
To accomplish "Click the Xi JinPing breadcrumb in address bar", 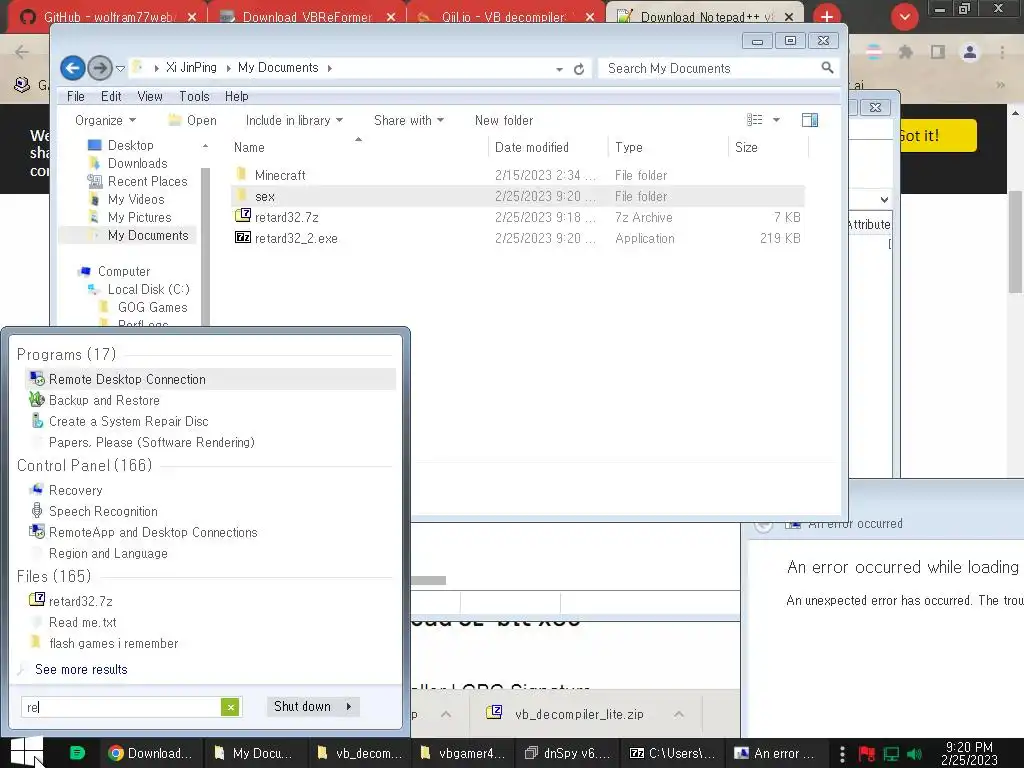I will (x=191, y=67).
